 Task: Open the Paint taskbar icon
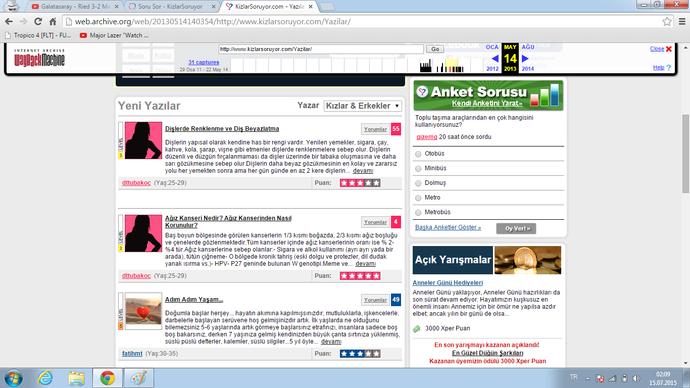138,378
